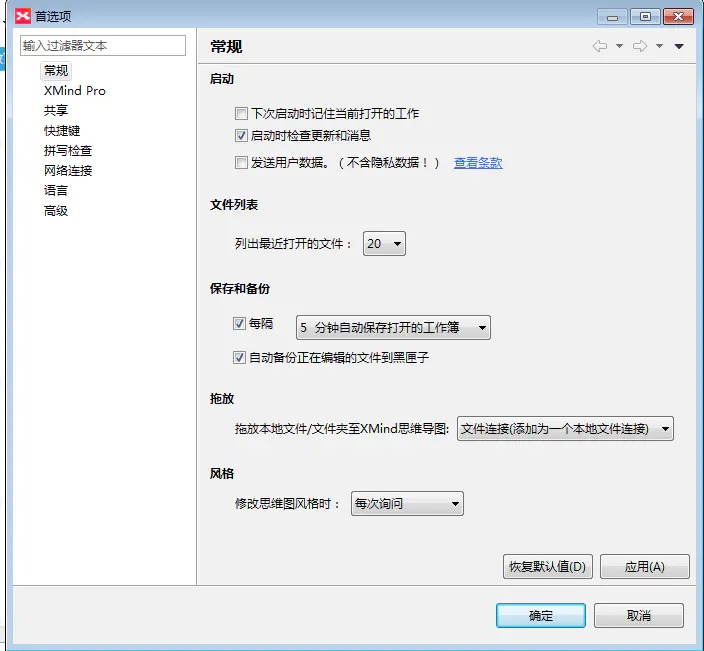Click the 风格 section heading
The width and height of the screenshot is (704, 651).
point(222,474)
